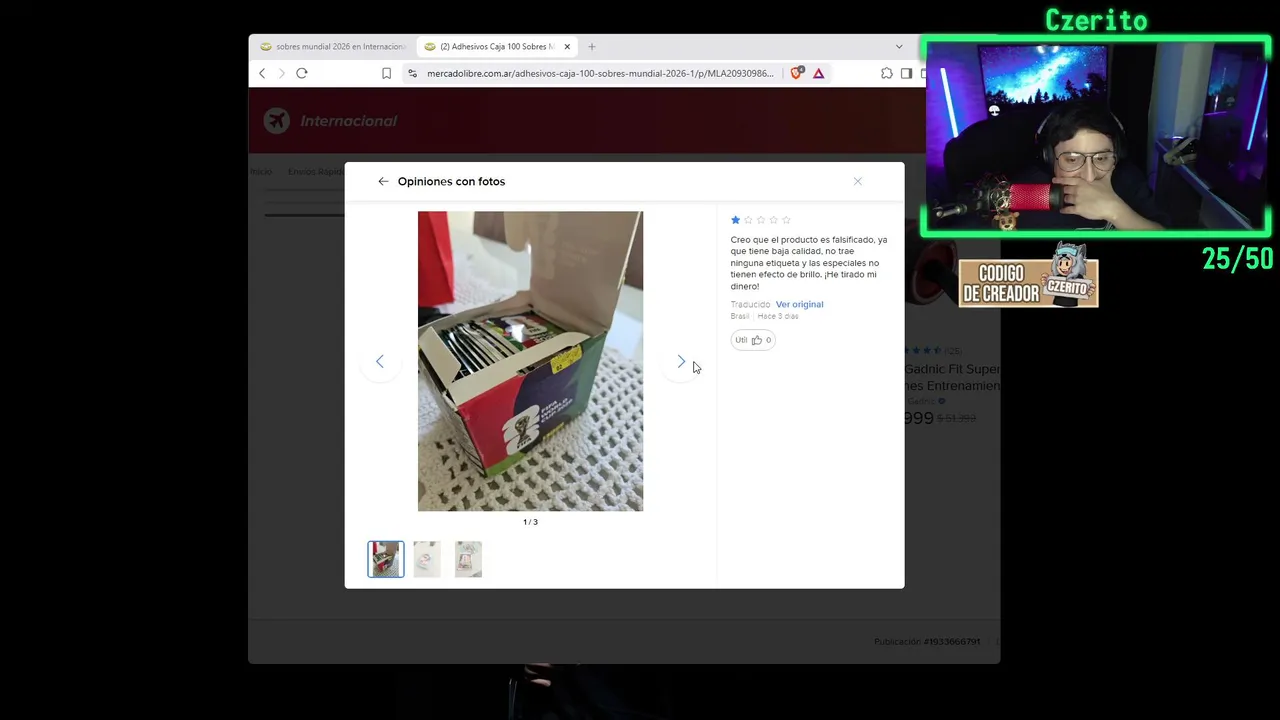Close the Opiniones con fotos dialog
This screenshot has height=720, width=1280.
tap(857, 181)
